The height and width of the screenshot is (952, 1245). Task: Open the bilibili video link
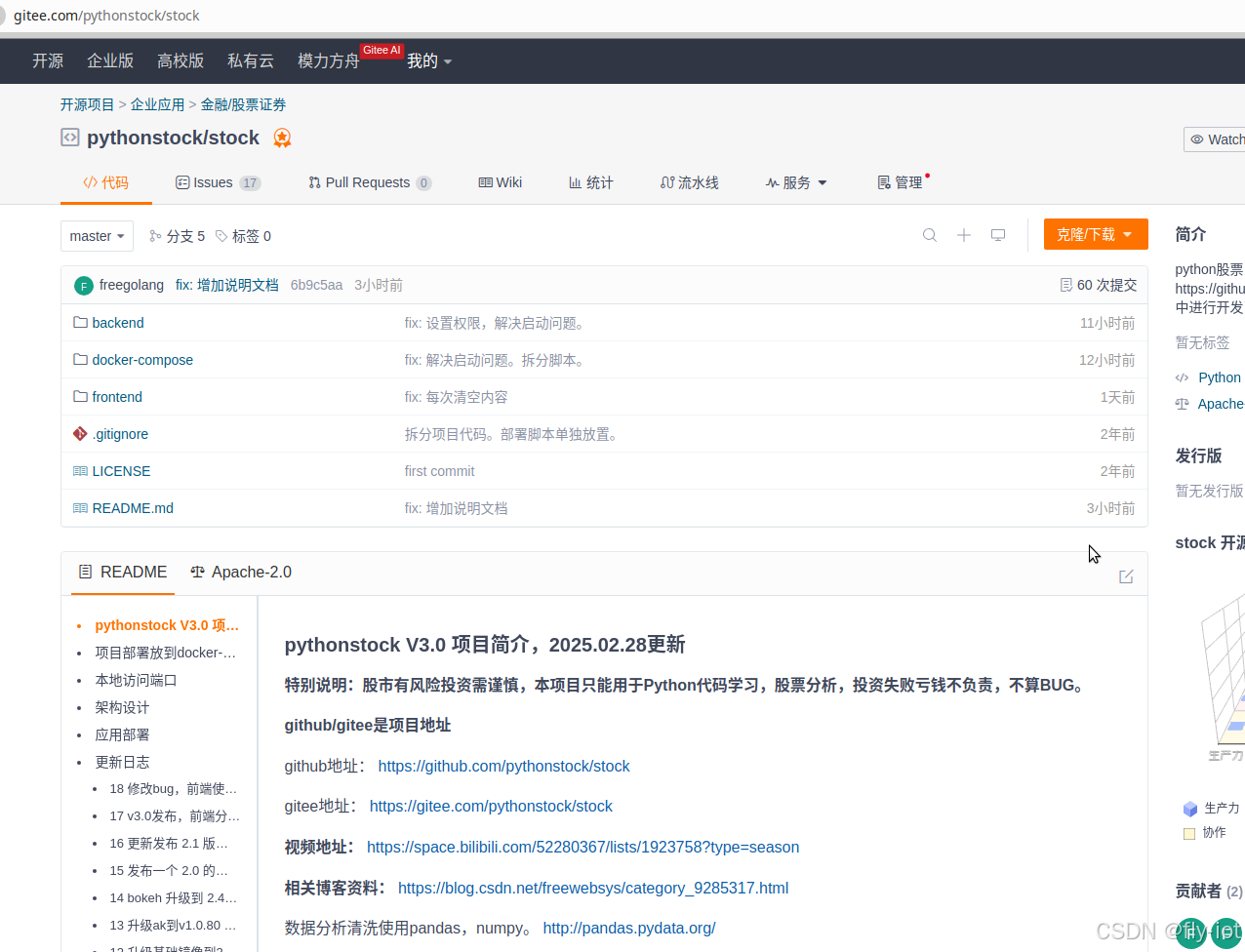[x=583, y=847]
